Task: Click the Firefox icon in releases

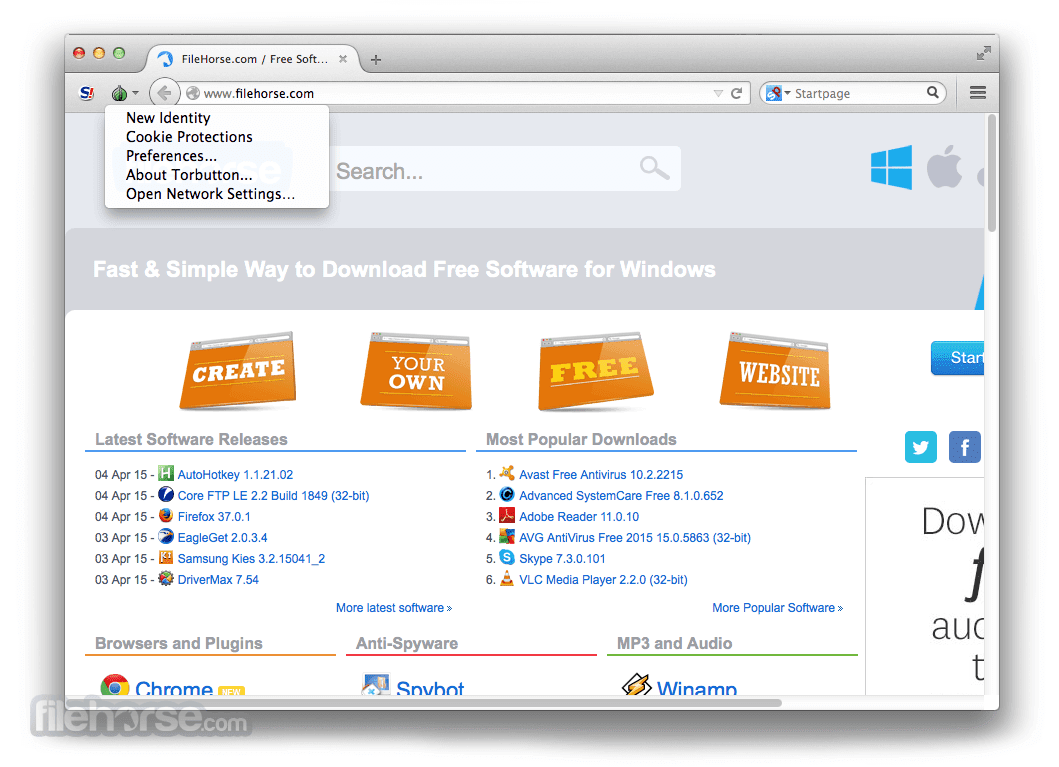Action: coord(165,515)
